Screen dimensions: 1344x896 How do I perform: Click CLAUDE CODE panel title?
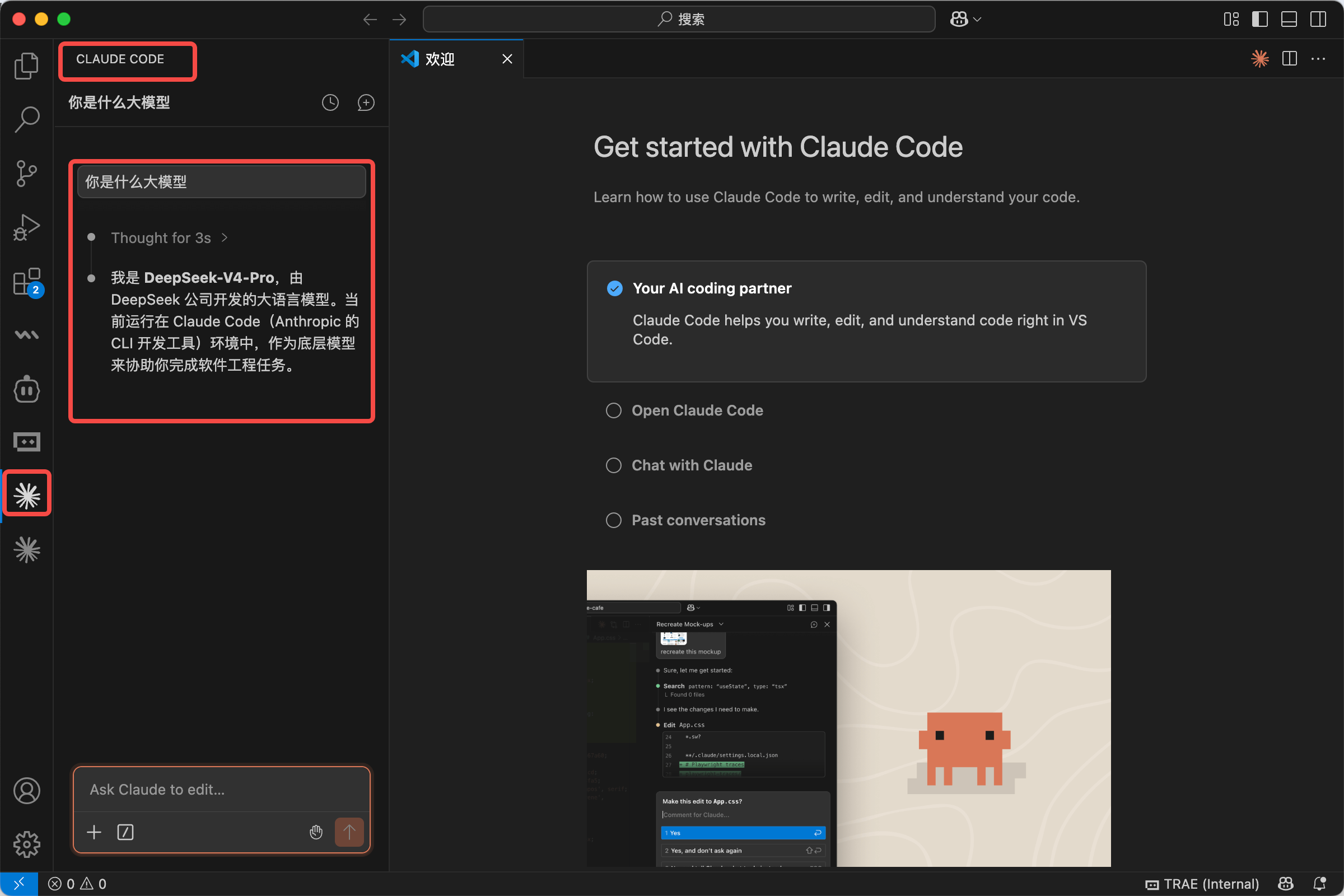click(x=120, y=59)
